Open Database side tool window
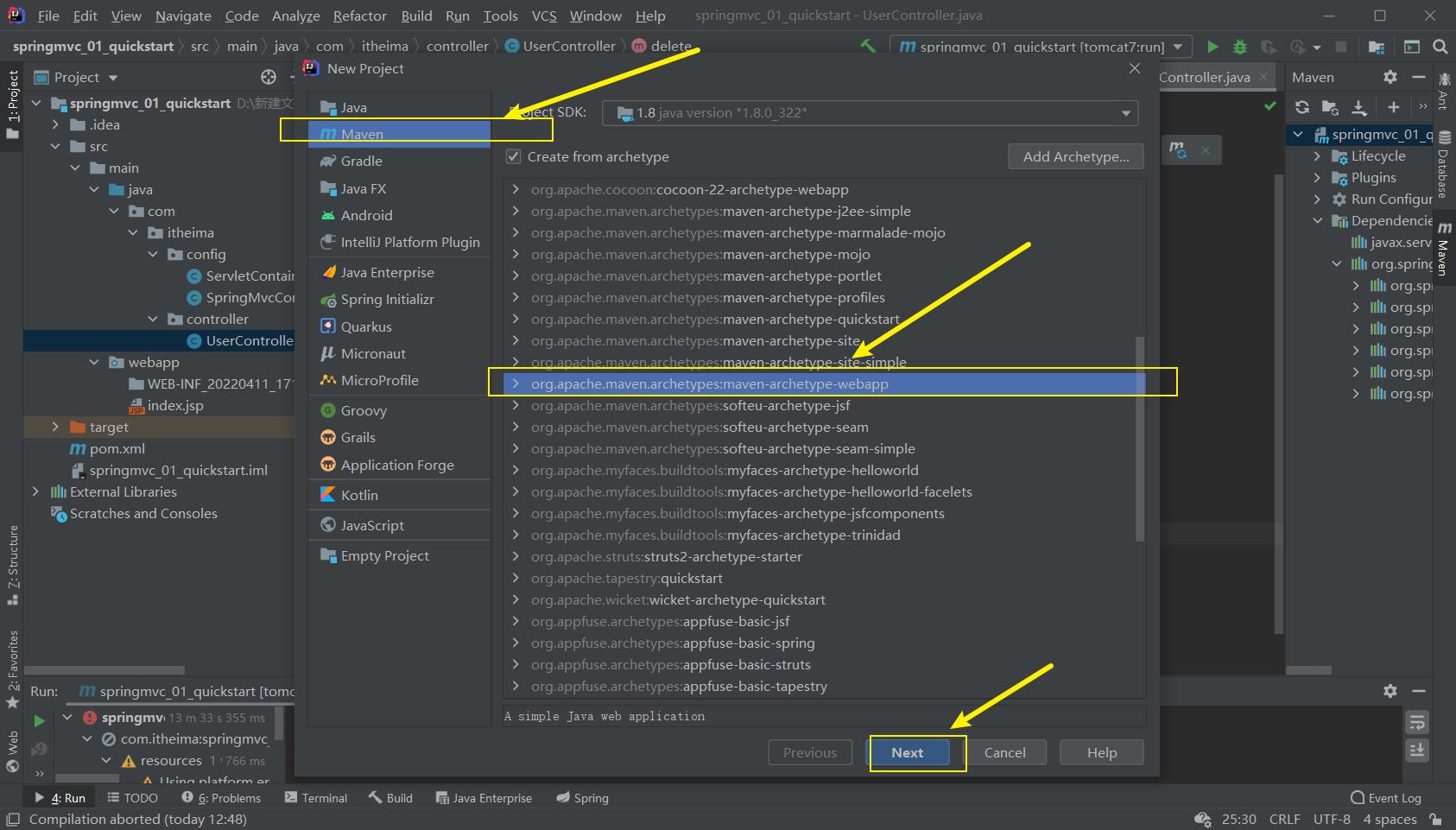 click(x=1444, y=166)
